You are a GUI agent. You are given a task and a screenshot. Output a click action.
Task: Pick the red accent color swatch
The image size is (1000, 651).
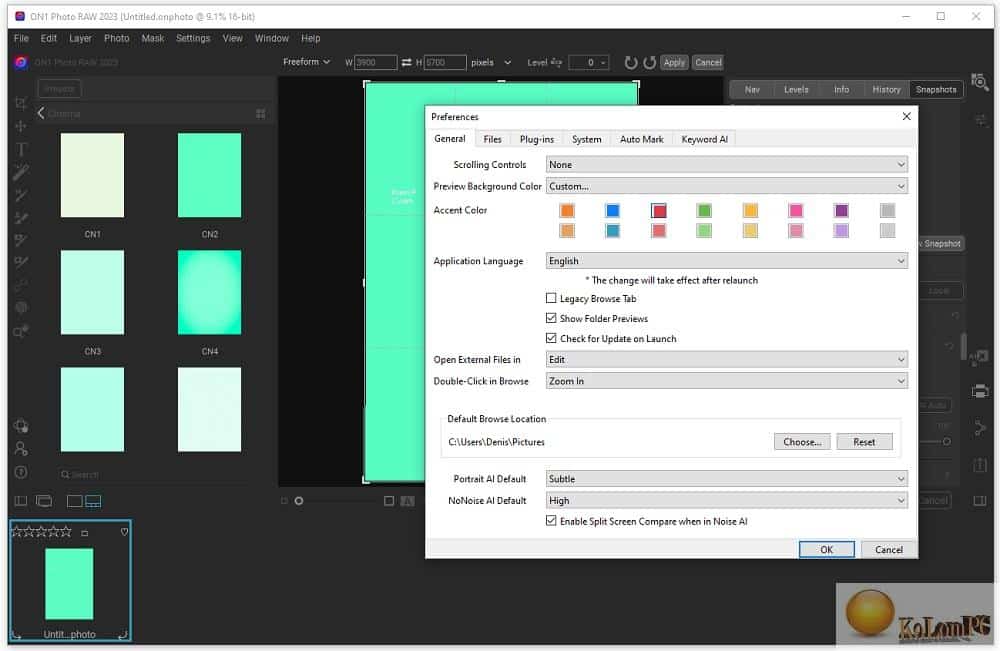659,210
